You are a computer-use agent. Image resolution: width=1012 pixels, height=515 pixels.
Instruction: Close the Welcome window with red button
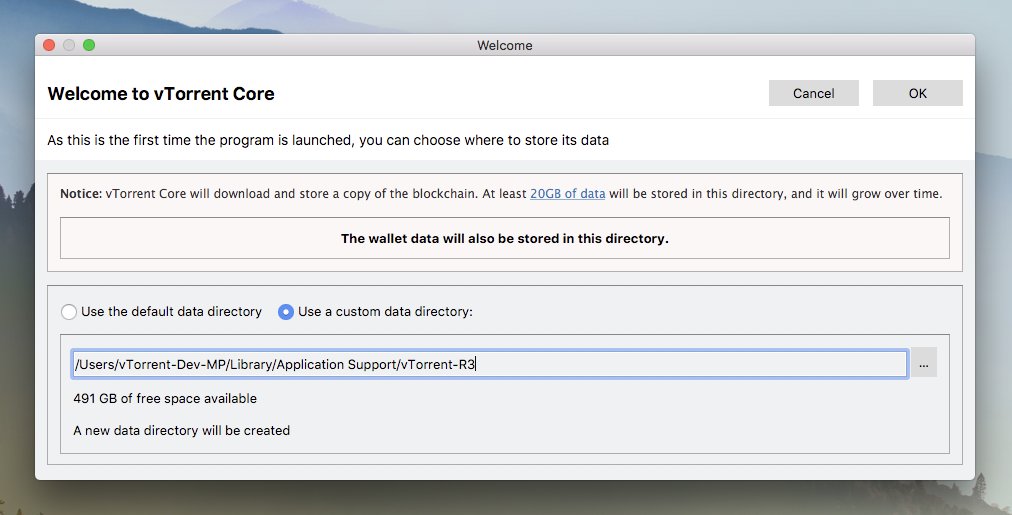click(49, 45)
